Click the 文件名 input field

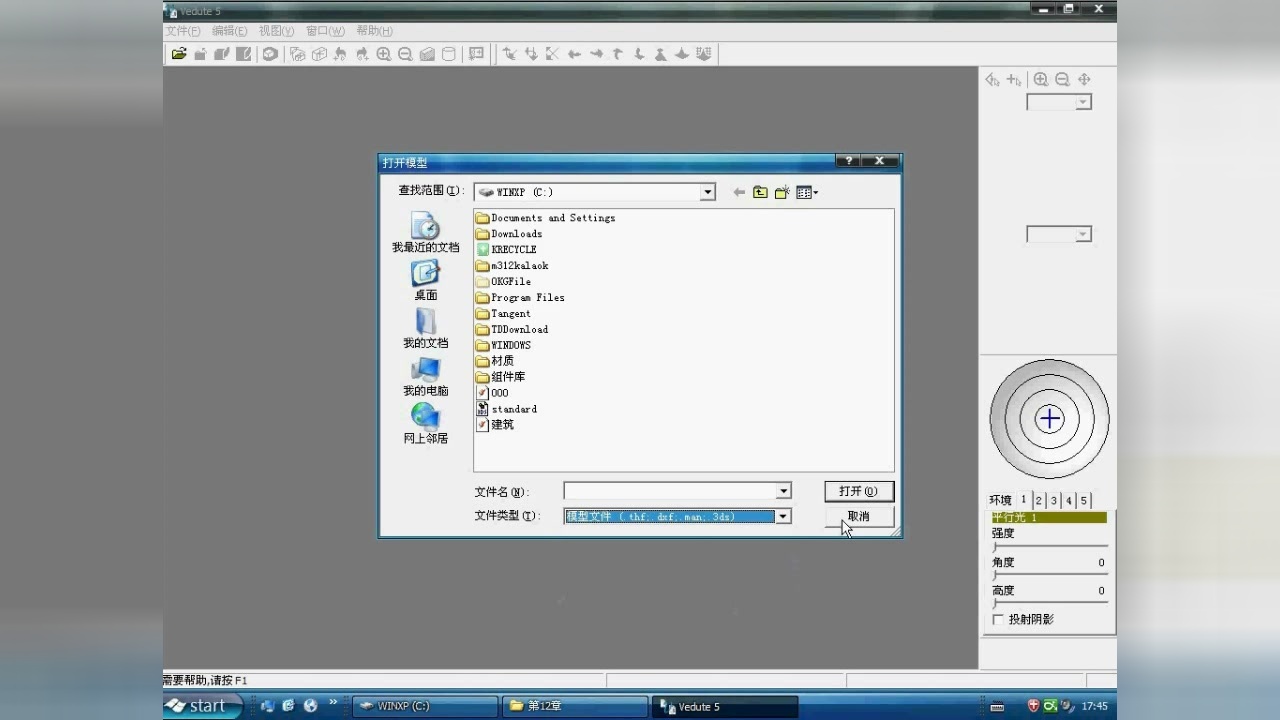pyautogui.click(x=670, y=491)
